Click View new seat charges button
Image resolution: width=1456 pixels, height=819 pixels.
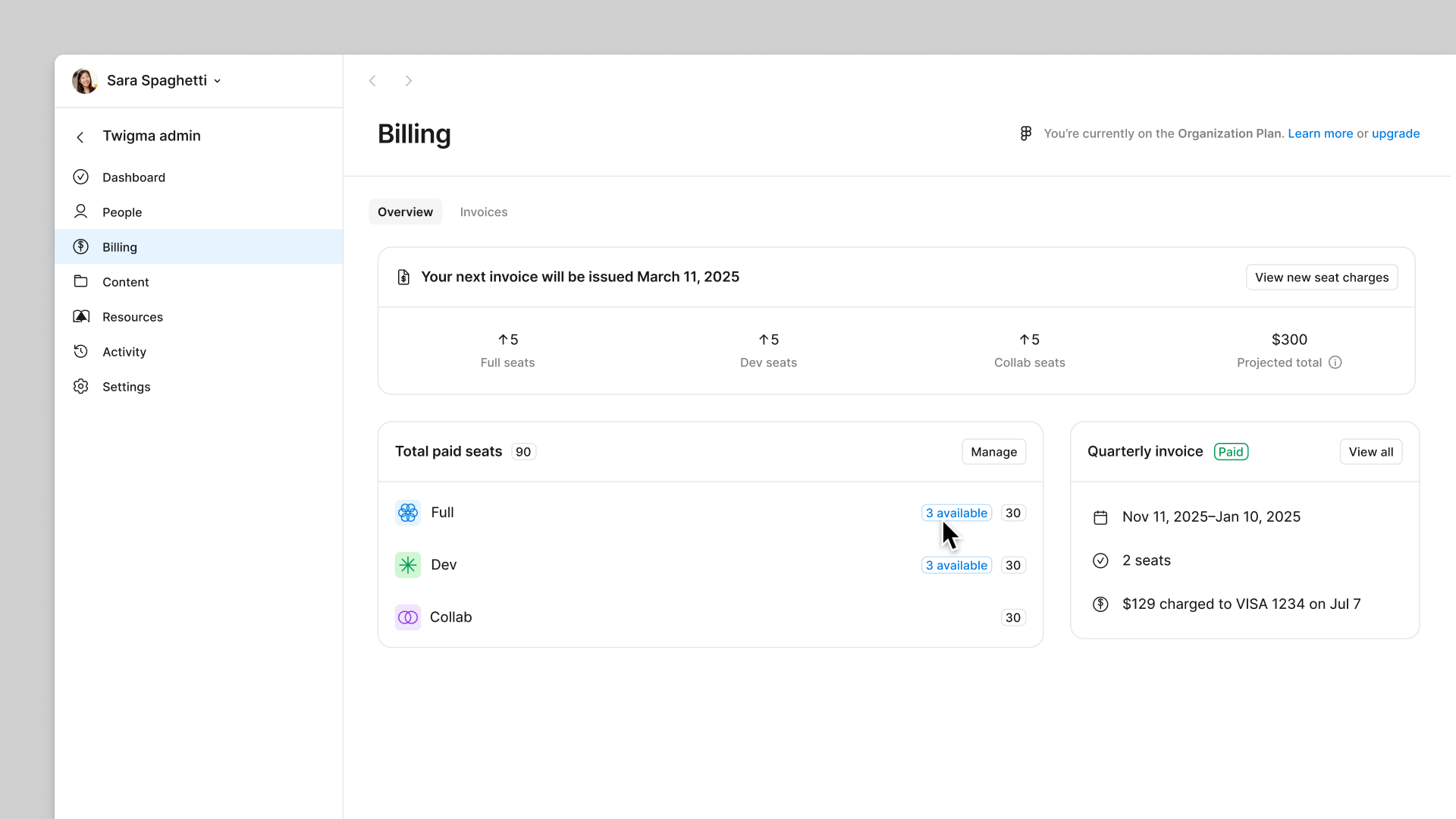1322,277
